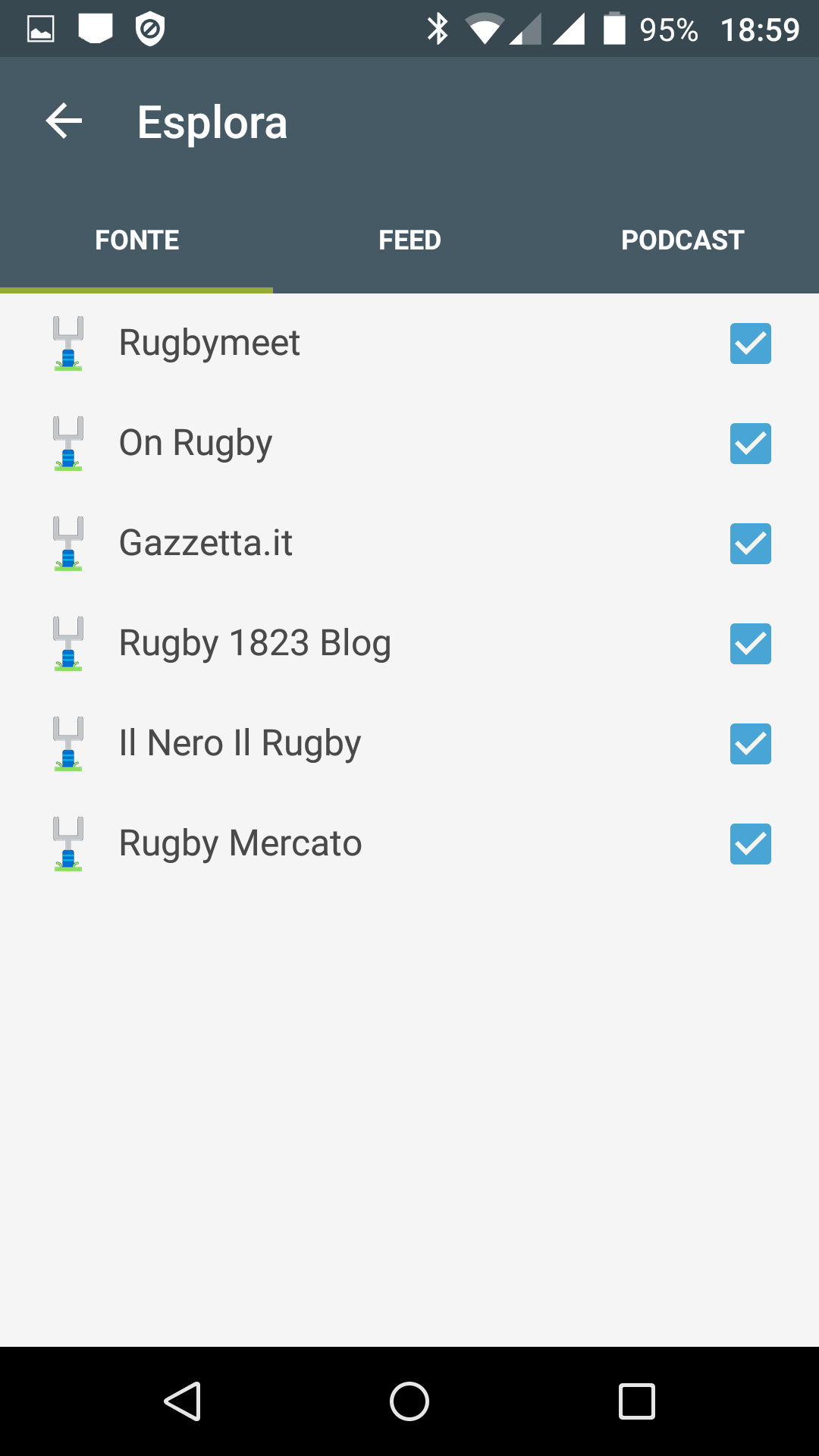Disable the Gazzetta.it source checkbox

click(x=750, y=544)
